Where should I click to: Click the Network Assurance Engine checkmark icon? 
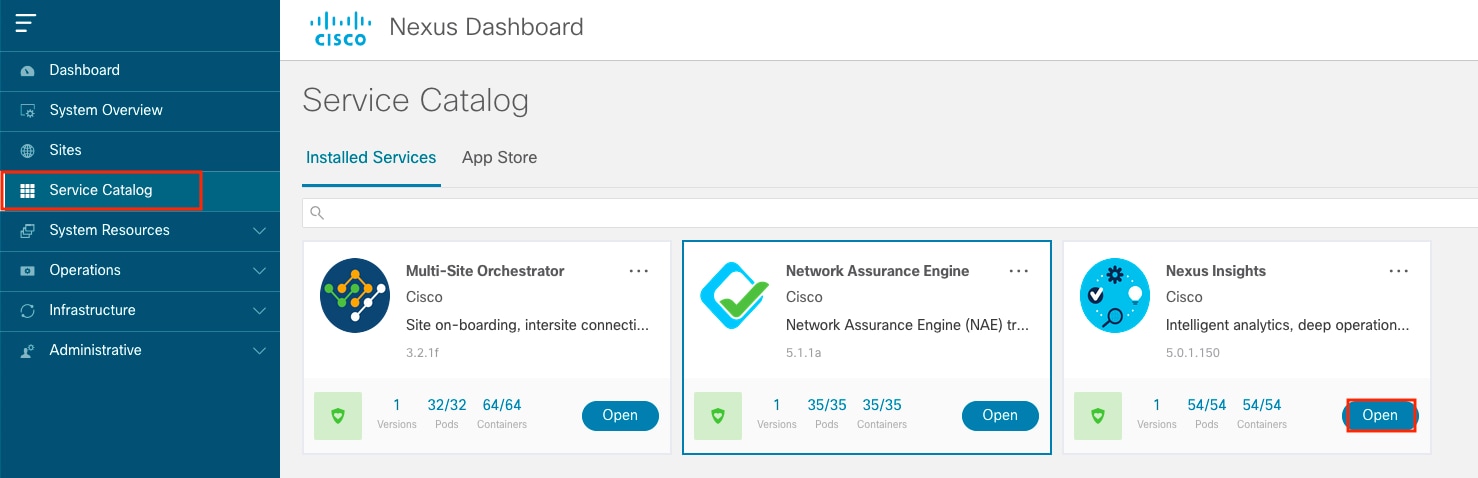pos(735,295)
